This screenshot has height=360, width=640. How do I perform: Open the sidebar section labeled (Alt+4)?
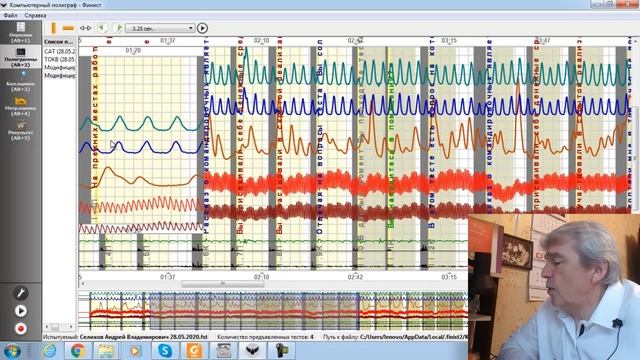20,106
